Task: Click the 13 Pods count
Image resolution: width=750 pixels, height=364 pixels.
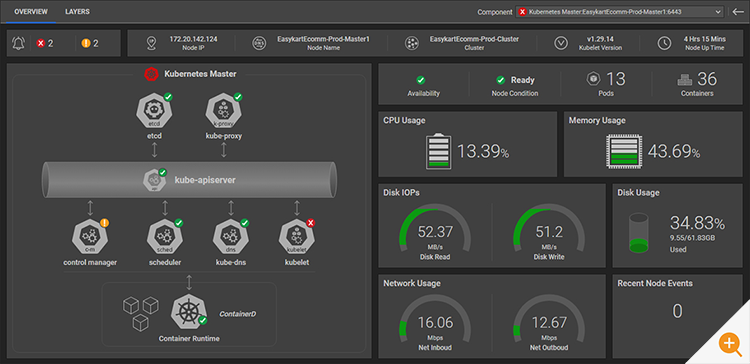Action: pyautogui.click(x=616, y=79)
